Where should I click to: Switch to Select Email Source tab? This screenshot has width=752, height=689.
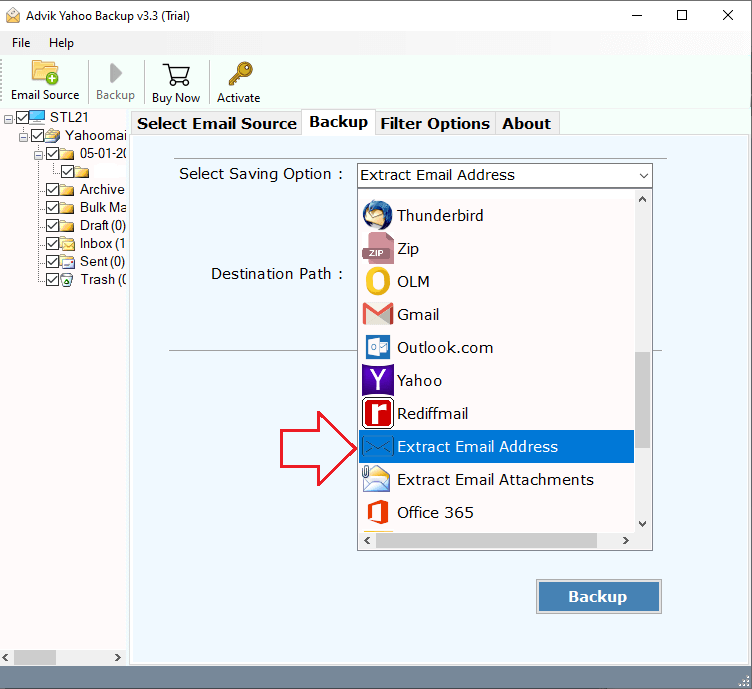point(217,123)
